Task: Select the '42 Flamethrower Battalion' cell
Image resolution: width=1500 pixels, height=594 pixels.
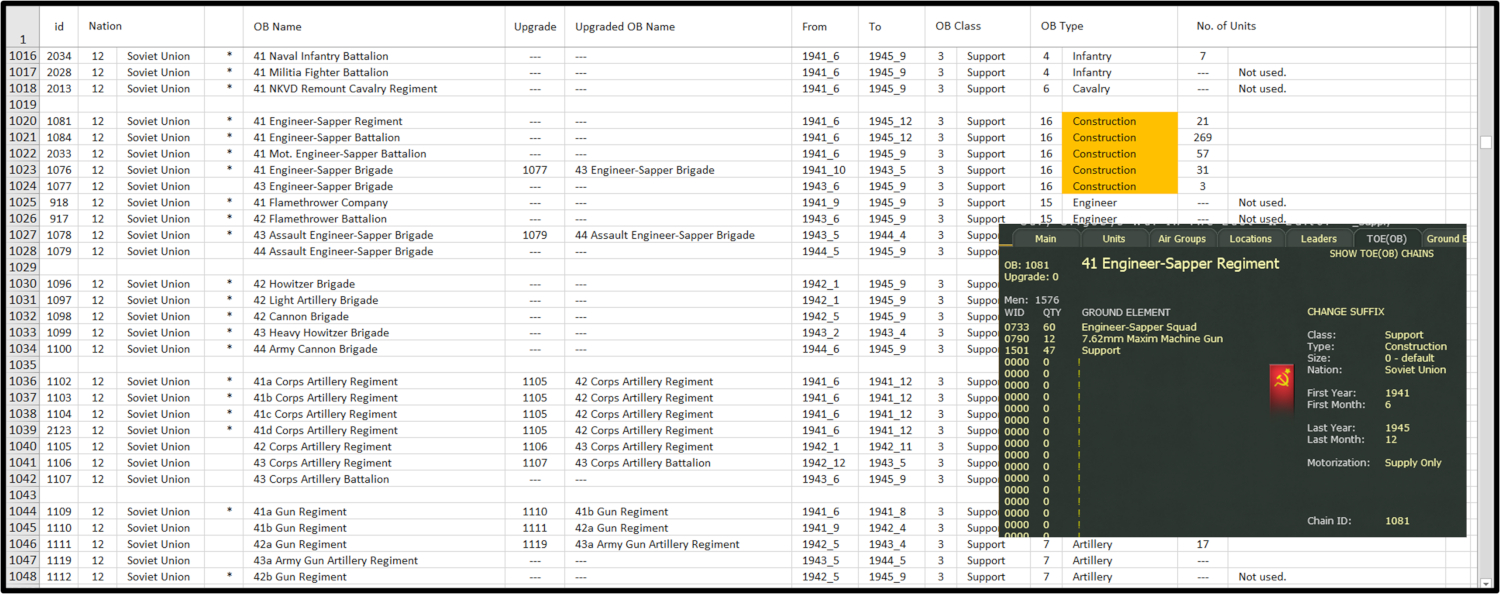Action: (374, 219)
